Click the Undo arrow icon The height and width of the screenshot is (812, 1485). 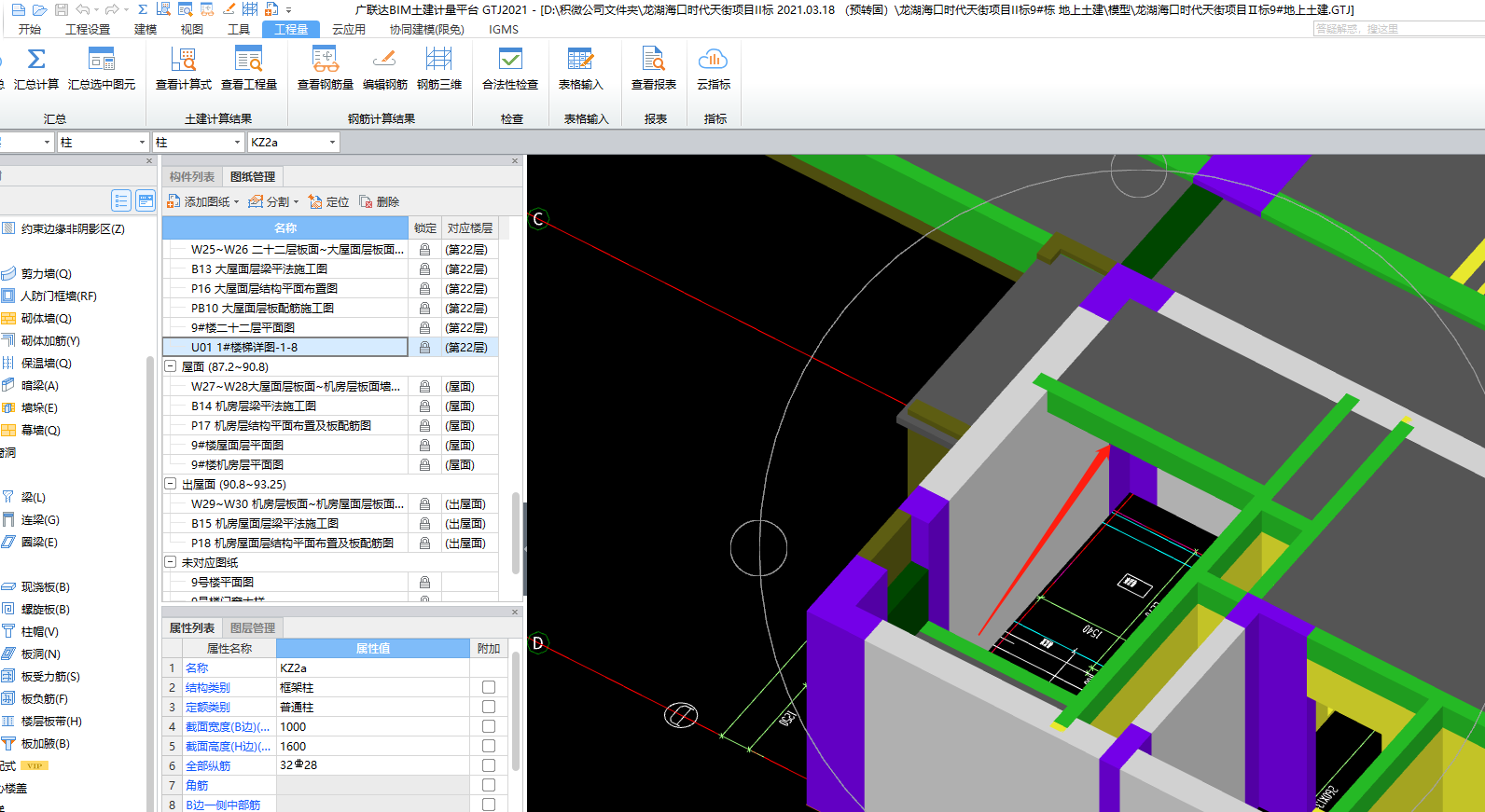(82, 9)
